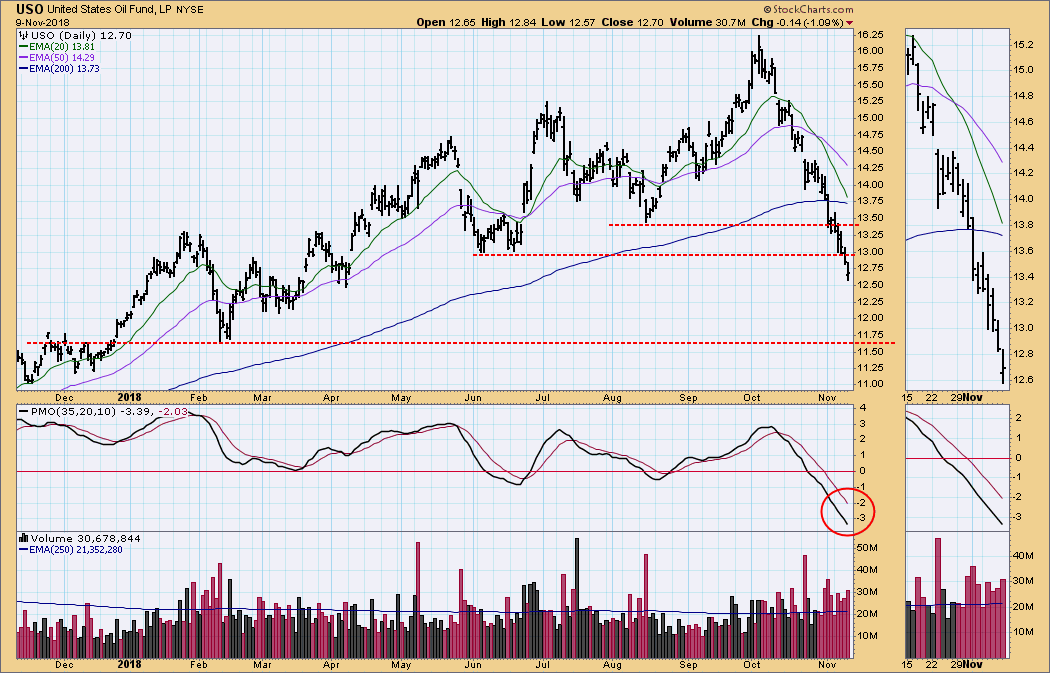1050x673 pixels.
Task: Click the "11.00" price axis label
Action: click(x=870, y=384)
